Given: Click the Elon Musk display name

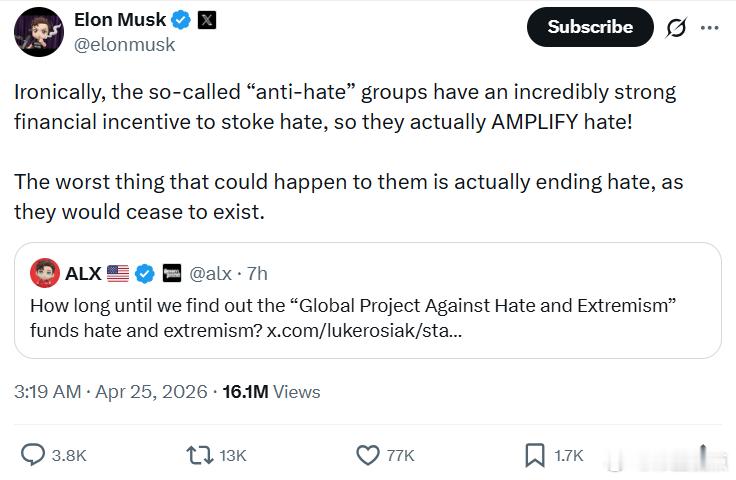Looking at the screenshot, I should [120, 19].
